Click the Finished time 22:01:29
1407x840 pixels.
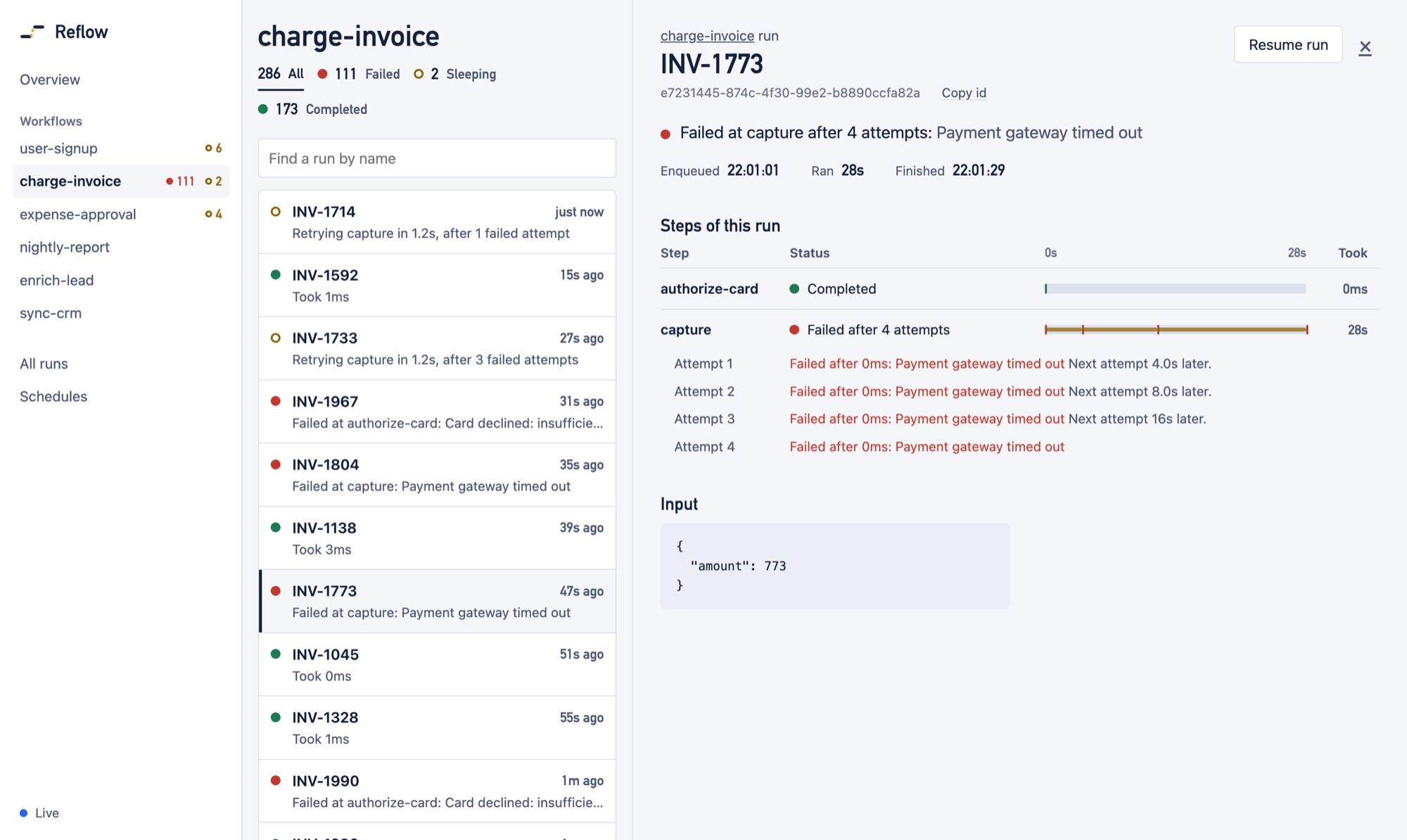point(979,170)
